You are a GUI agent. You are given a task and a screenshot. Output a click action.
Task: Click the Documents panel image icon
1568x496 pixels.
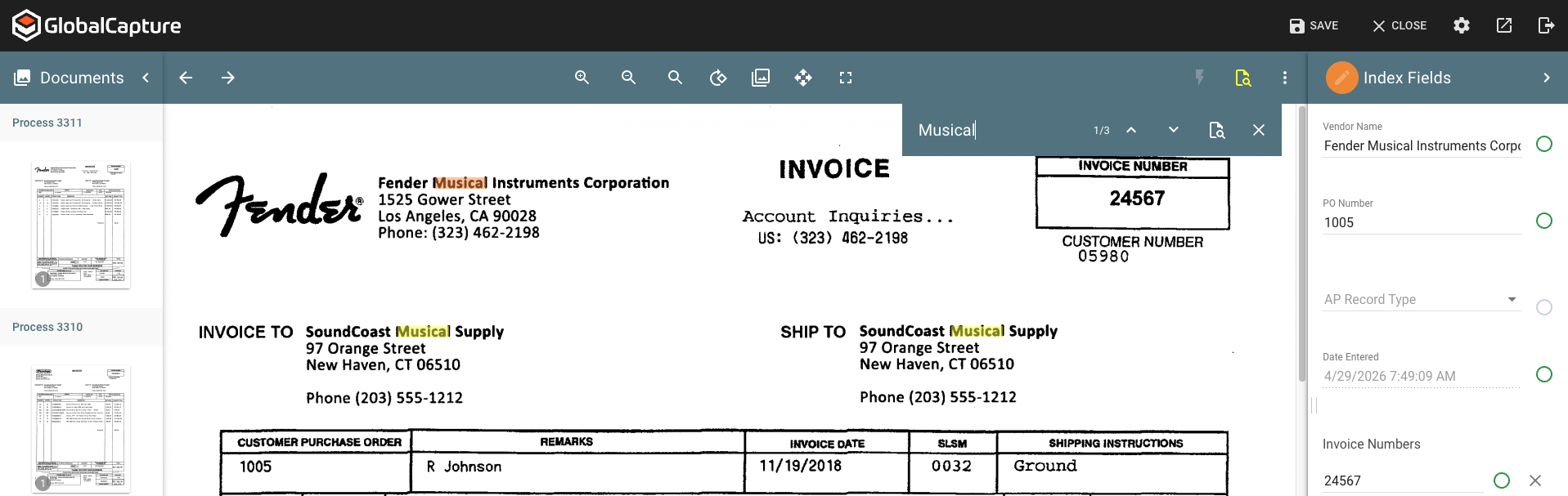[x=22, y=78]
